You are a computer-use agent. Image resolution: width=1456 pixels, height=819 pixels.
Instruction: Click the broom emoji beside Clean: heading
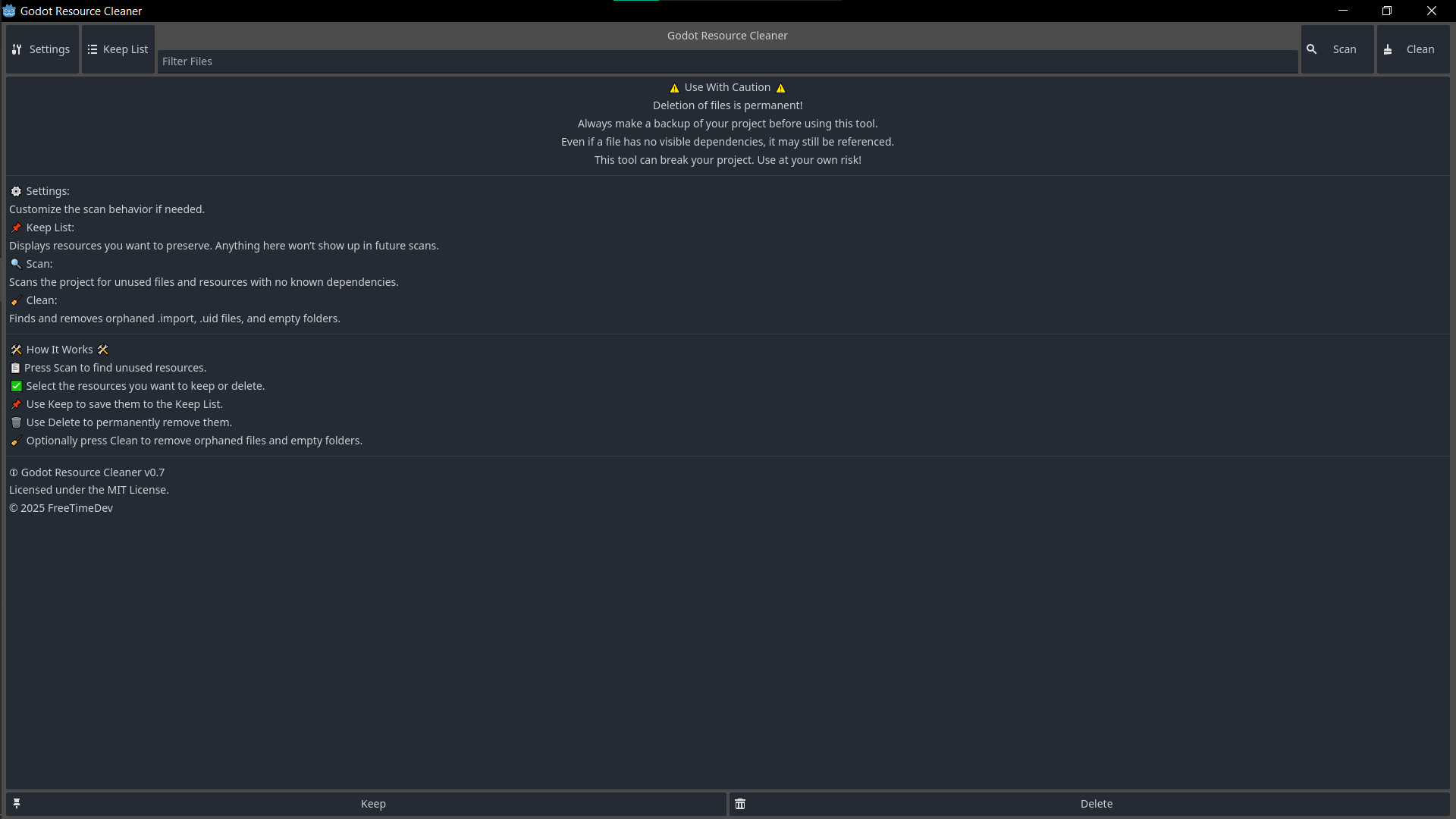[x=16, y=300]
